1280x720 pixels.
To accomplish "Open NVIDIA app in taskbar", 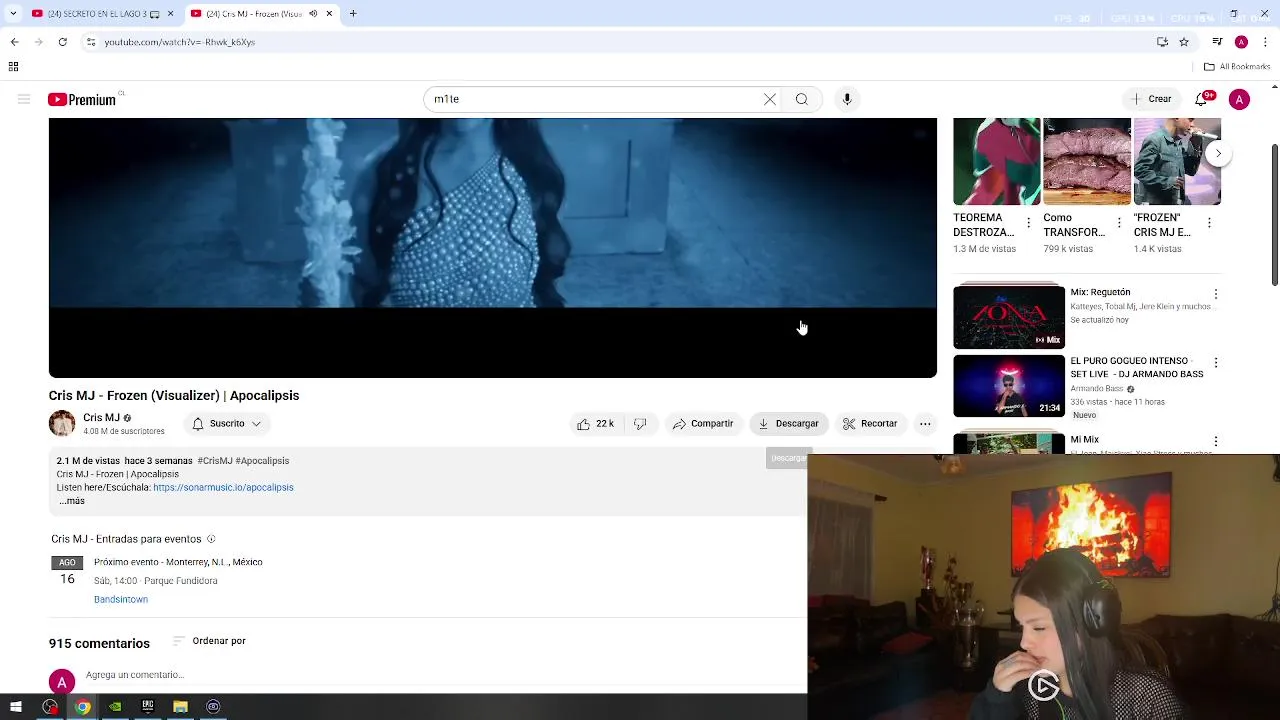I will [x=115, y=707].
